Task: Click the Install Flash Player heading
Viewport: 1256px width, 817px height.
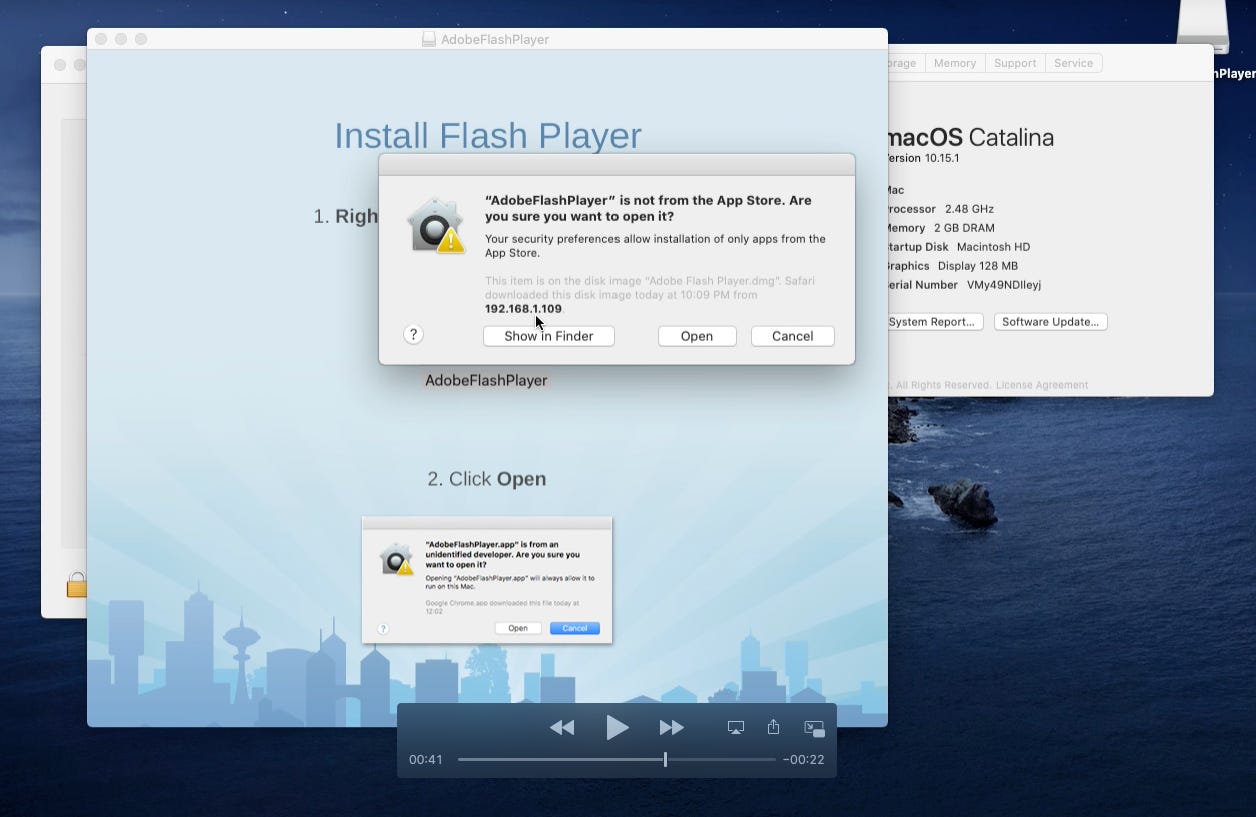Action: 488,136
